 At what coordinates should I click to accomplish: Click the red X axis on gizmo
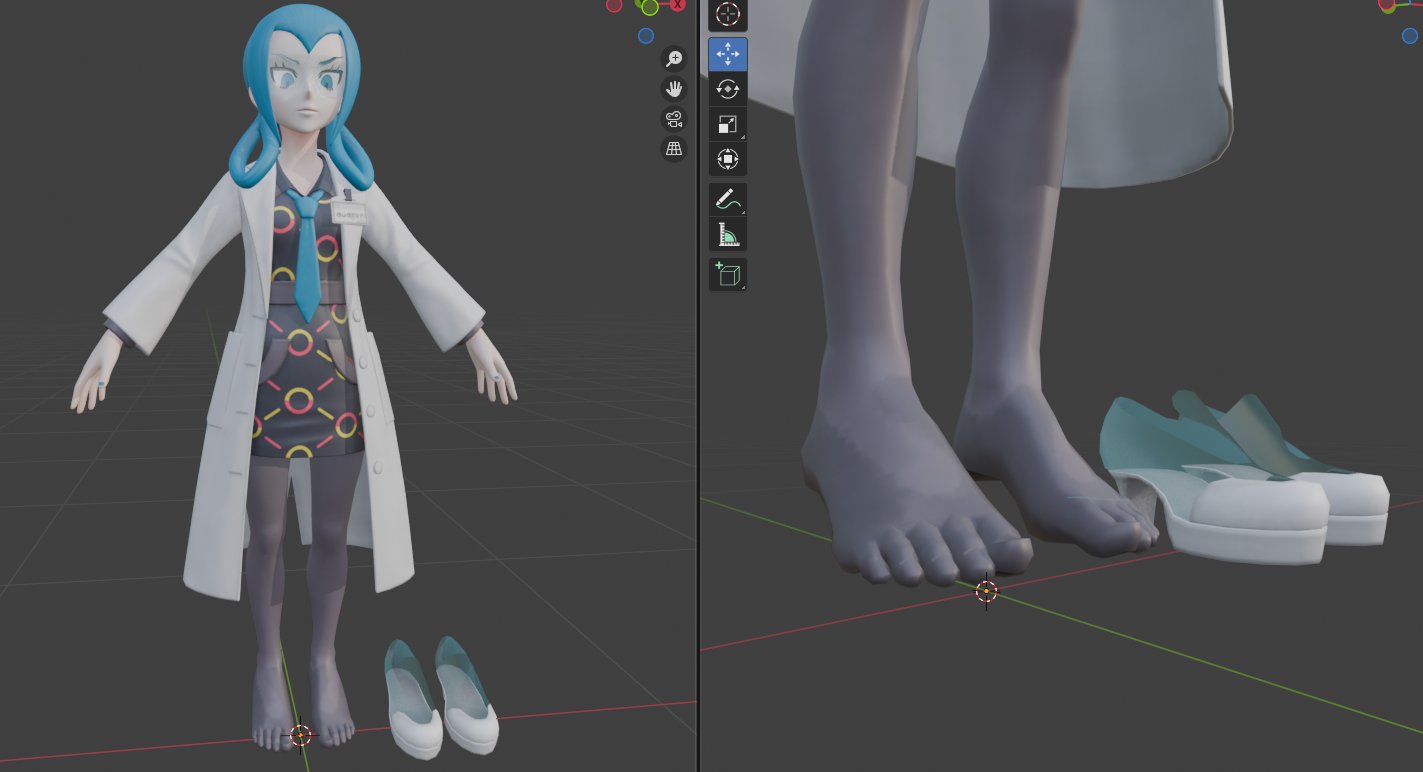click(678, 4)
